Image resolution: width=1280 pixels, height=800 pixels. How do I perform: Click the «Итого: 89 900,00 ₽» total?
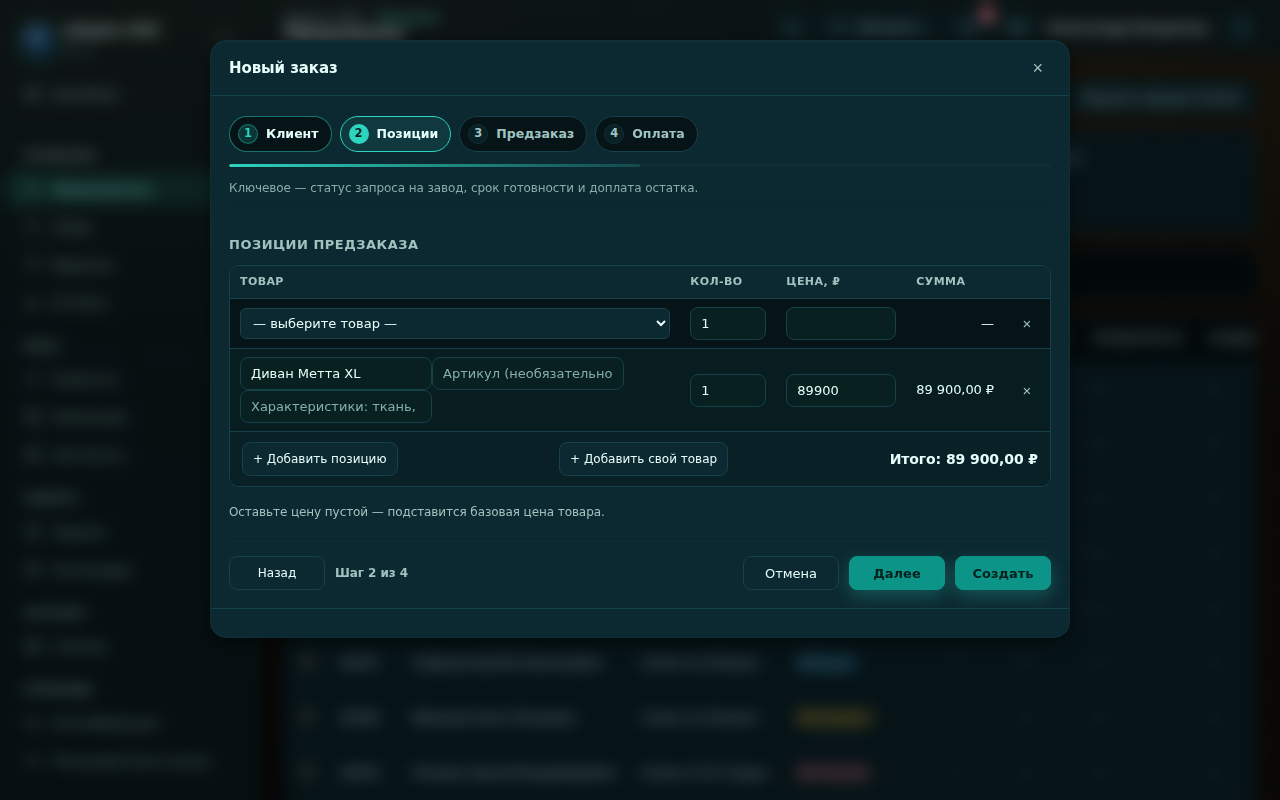[x=964, y=459]
